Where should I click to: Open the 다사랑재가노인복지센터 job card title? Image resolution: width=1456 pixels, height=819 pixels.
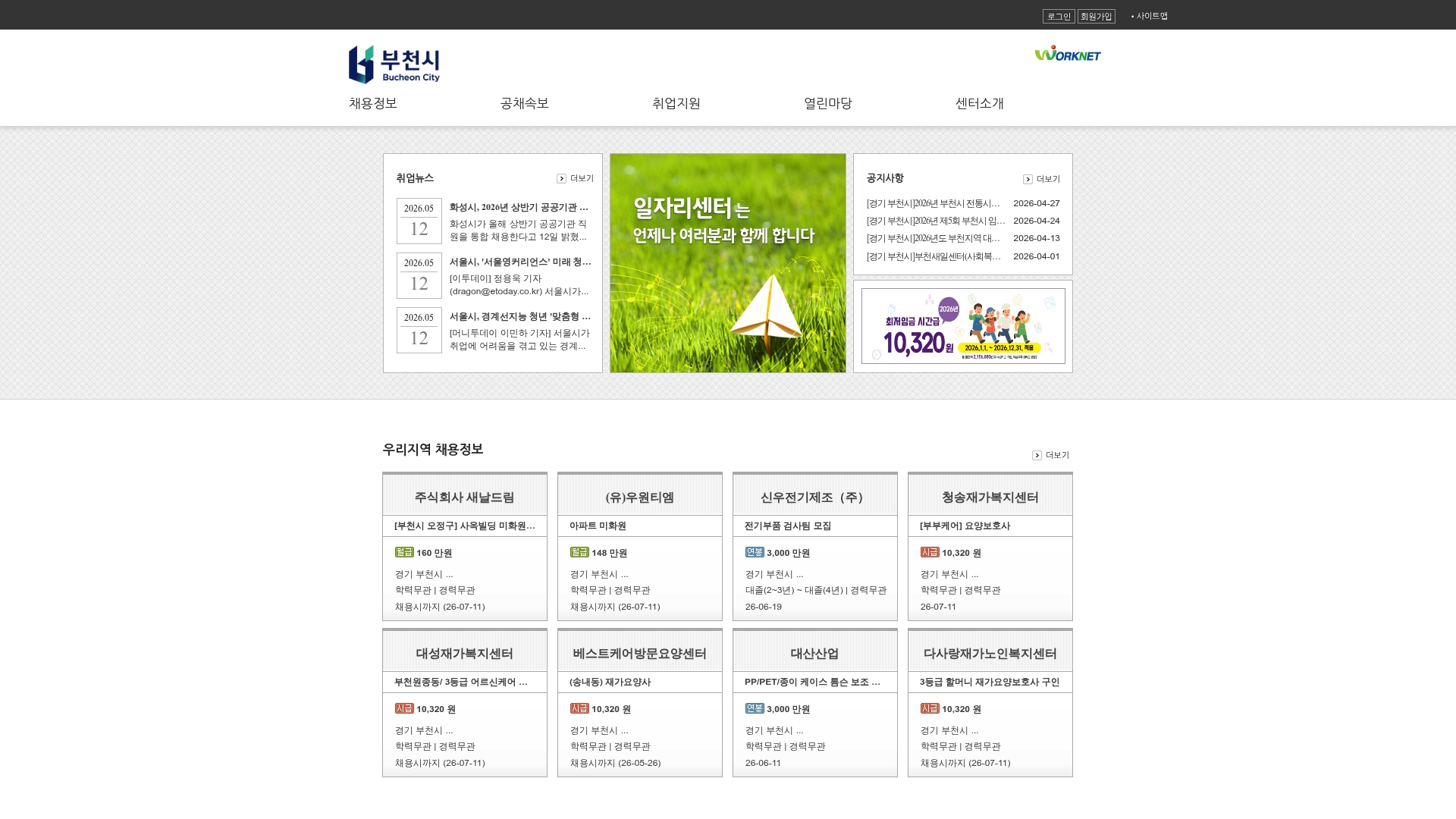(x=990, y=654)
